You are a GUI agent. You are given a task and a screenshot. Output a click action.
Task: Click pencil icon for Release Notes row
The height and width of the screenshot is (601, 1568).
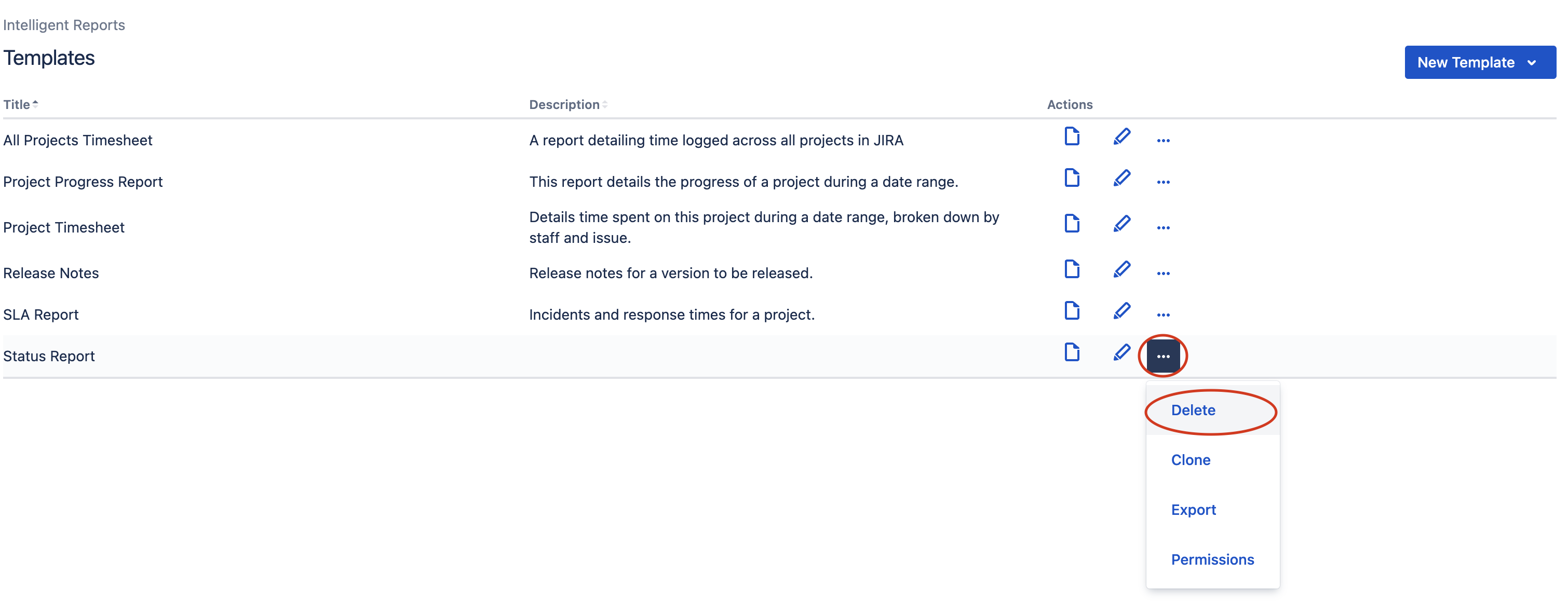point(1121,269)
